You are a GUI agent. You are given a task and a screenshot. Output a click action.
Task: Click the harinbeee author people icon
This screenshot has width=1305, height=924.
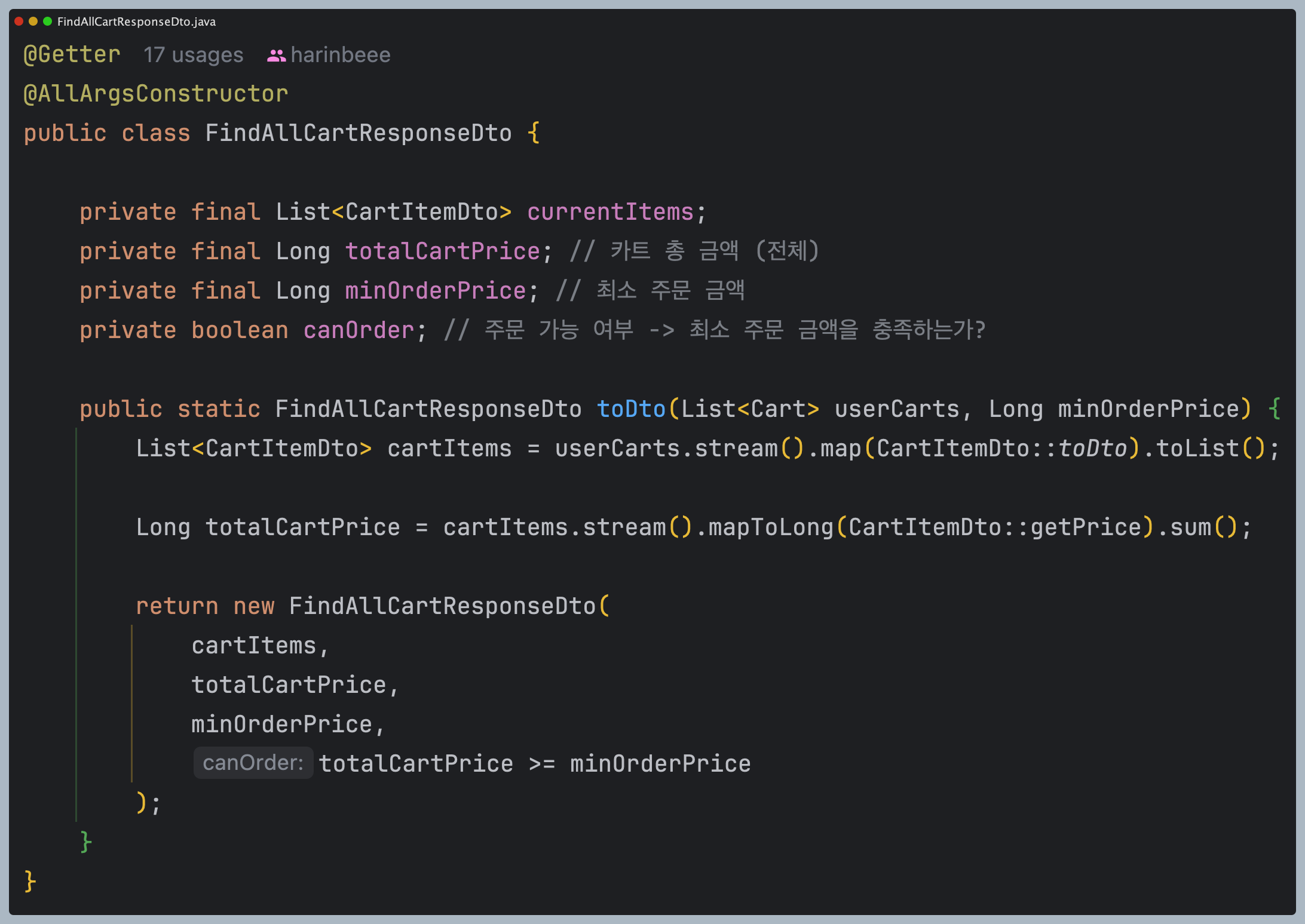pyautogui.click(x=276, y=56)
